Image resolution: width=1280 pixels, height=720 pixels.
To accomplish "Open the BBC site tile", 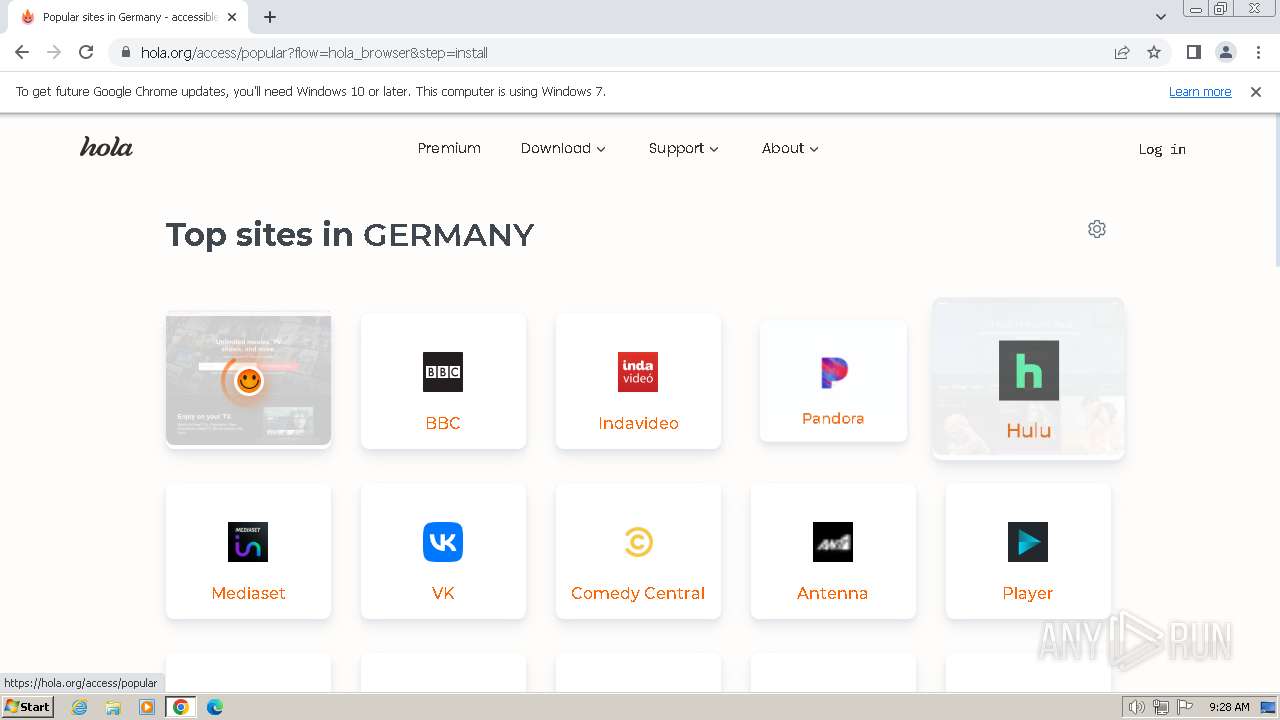I will coord(443,381).
